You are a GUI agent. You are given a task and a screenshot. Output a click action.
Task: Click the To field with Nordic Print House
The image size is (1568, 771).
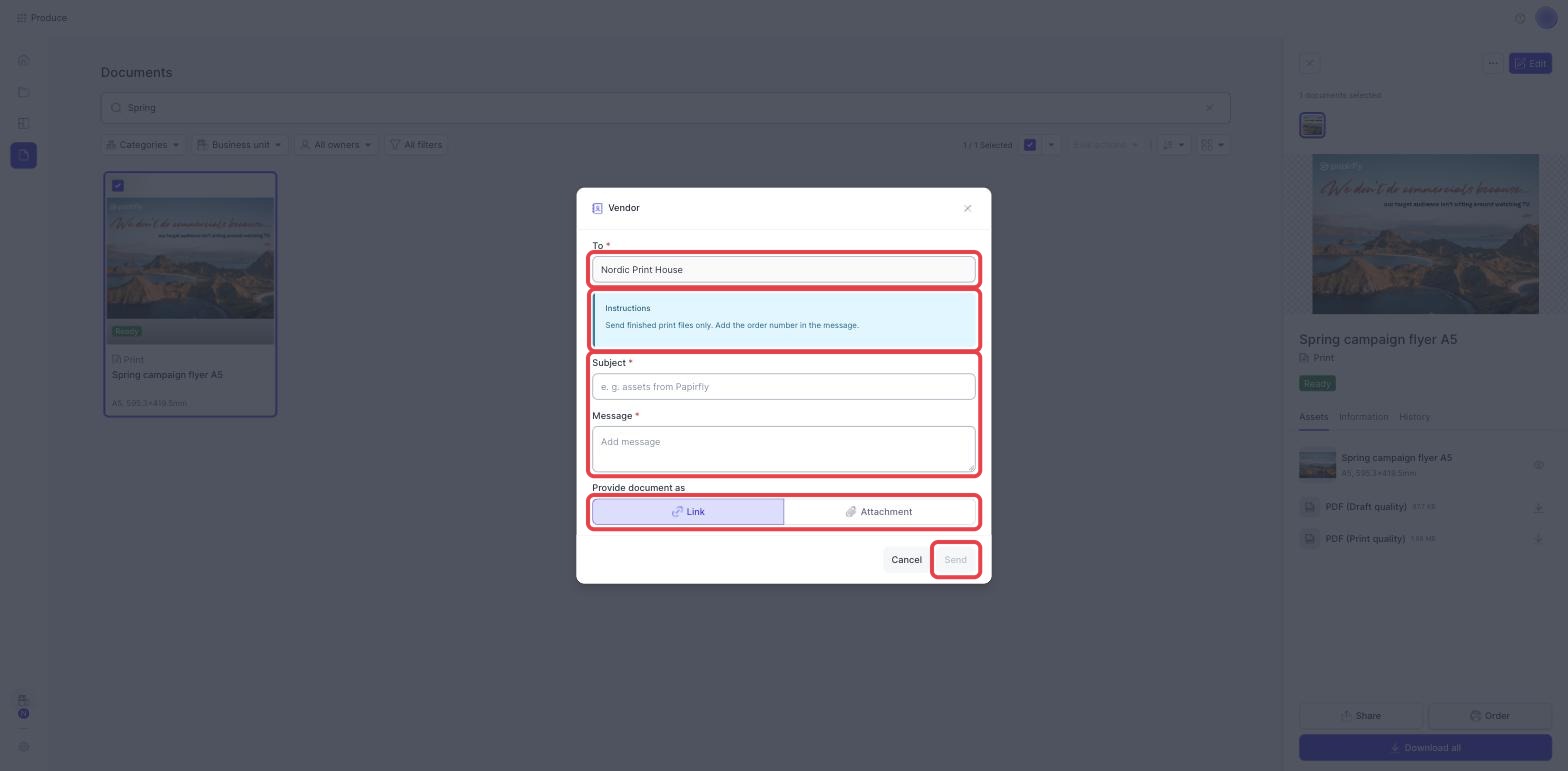click(x=783, y=269)
